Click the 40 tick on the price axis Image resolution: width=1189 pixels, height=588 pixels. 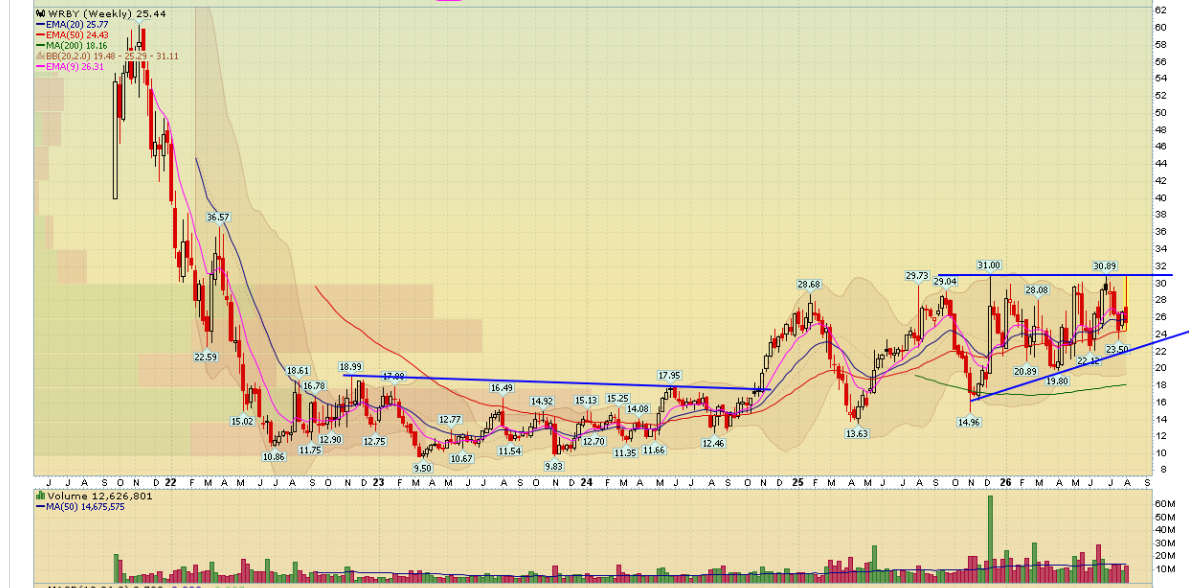pyautogui.click(x=1160, y=197)
